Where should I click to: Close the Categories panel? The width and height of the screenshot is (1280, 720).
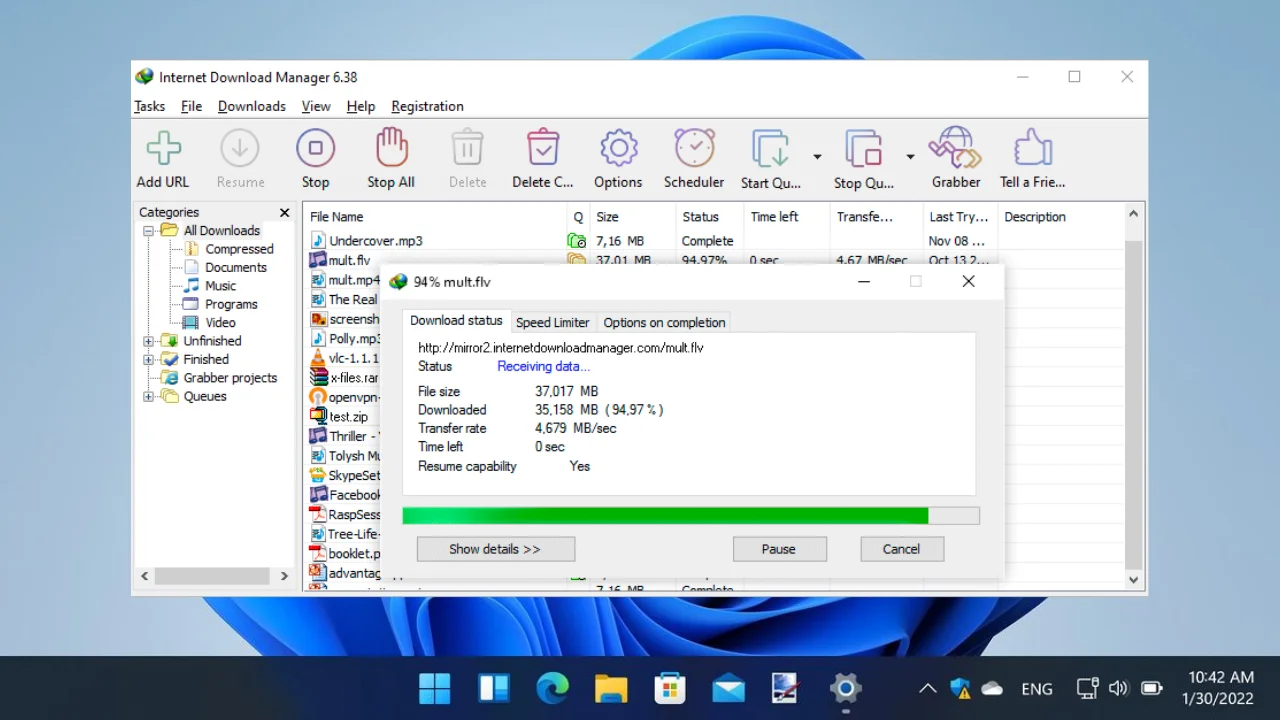pos(285,212)
